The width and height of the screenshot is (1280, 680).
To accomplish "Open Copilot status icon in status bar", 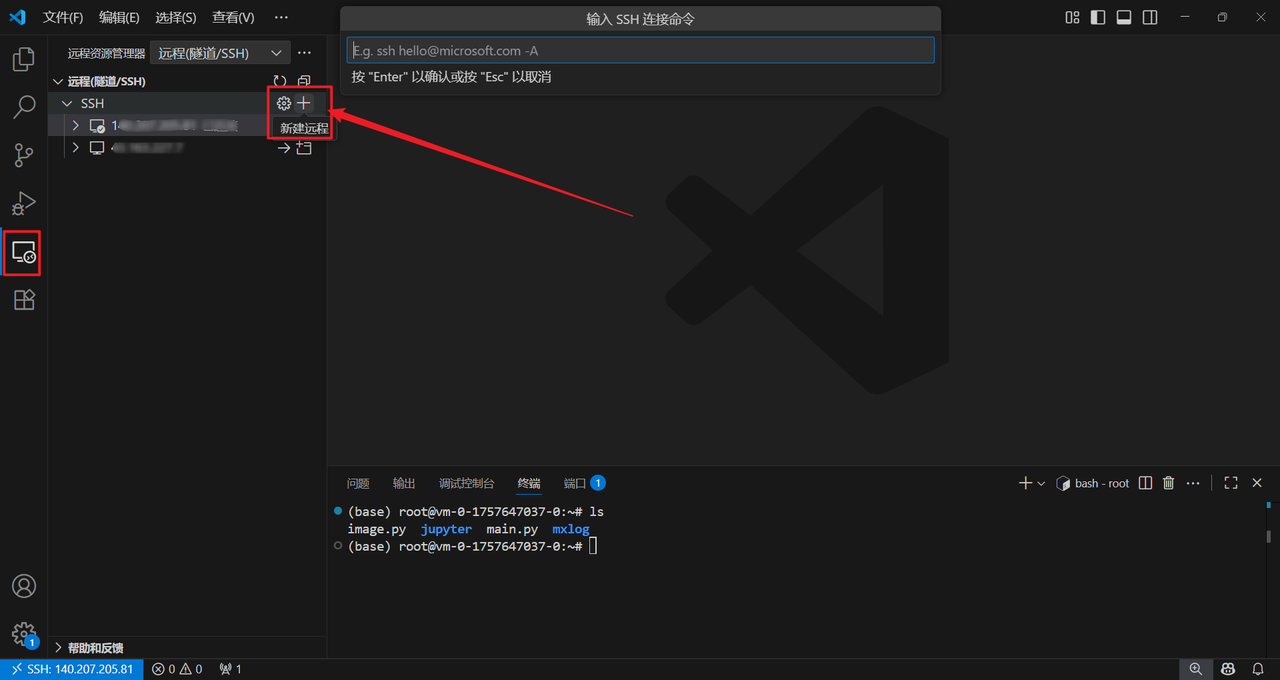I will pos(1228,669).
